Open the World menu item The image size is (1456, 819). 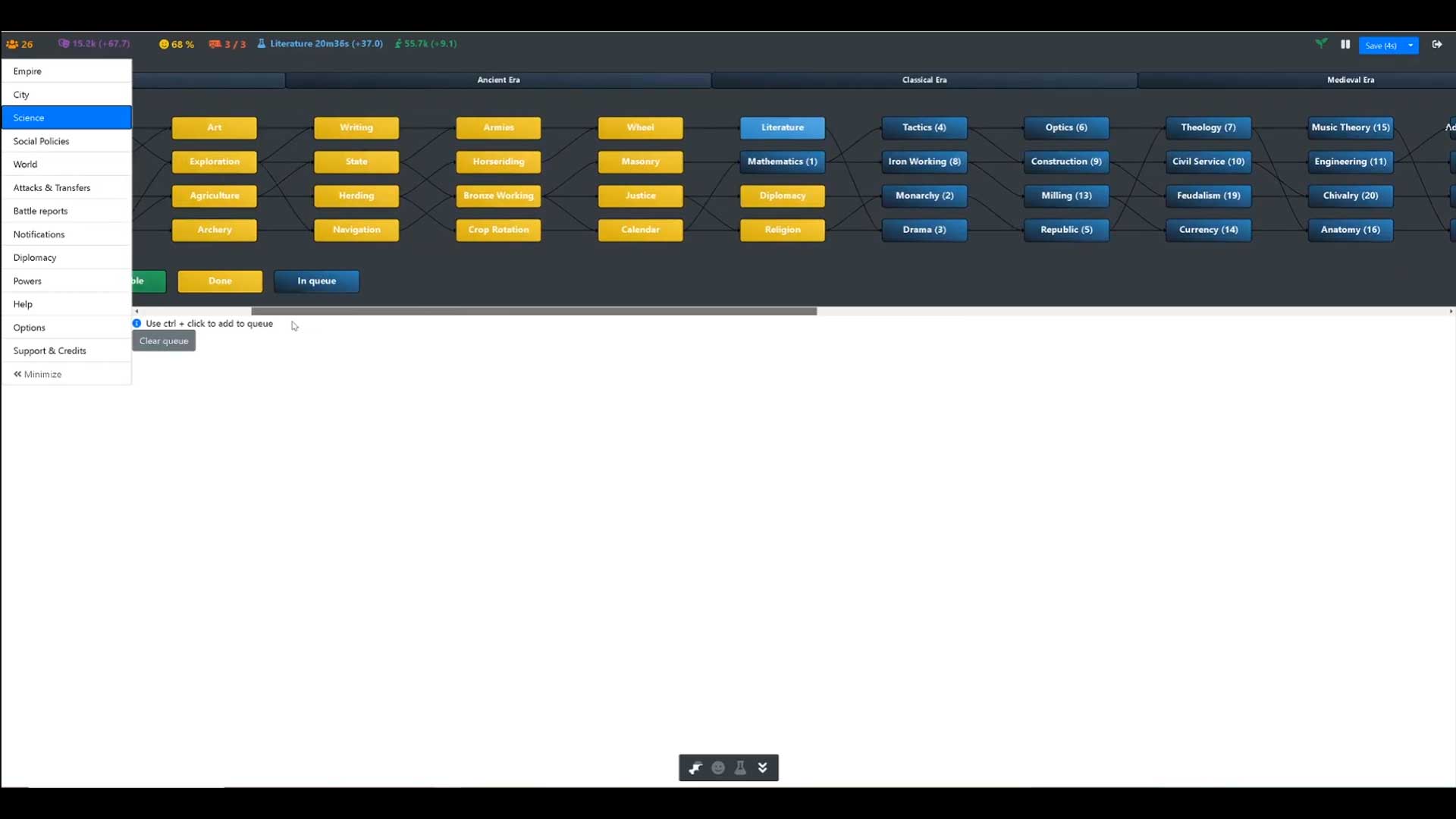point(67,165)
